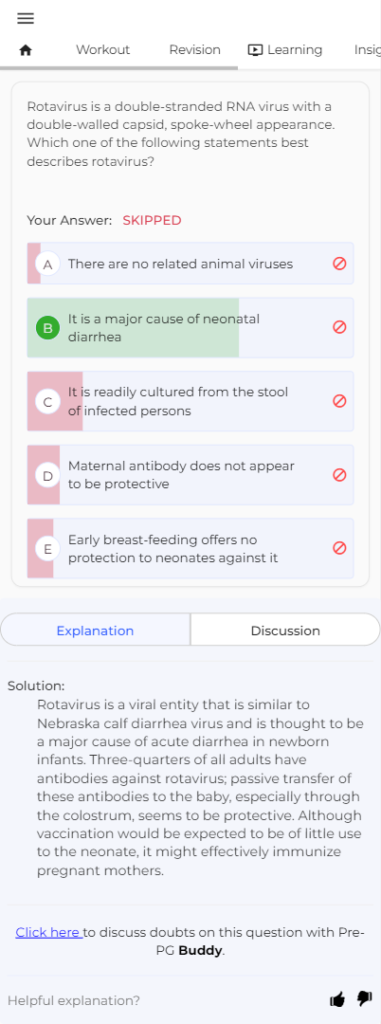381x1024 pixels.
Task: Select option D circle
Action: [x=47, y=475]
